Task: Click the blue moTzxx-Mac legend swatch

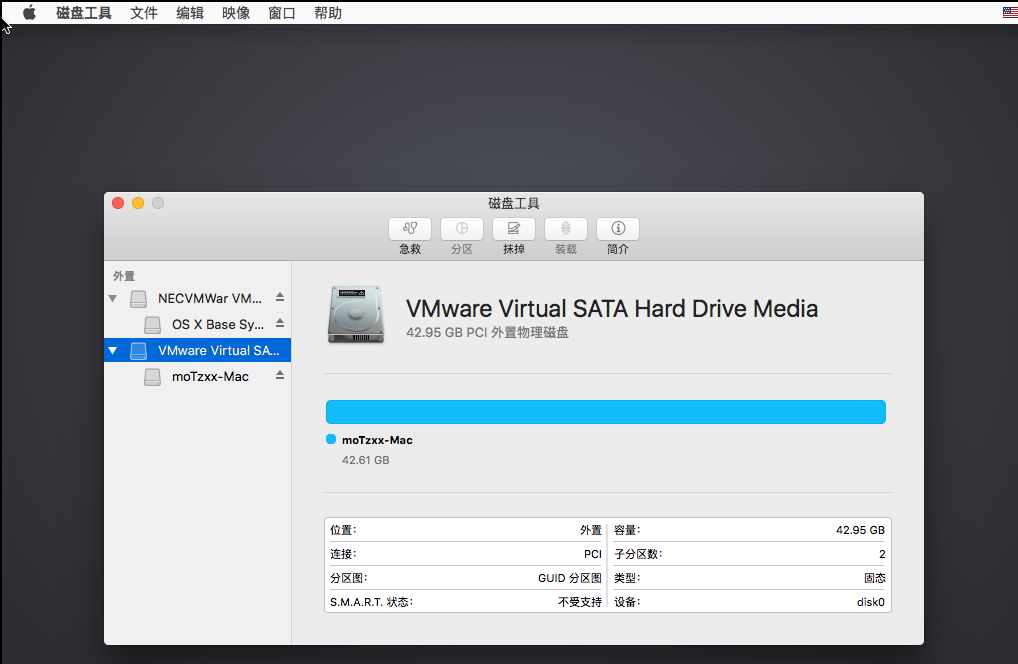Action: (331, 439)
